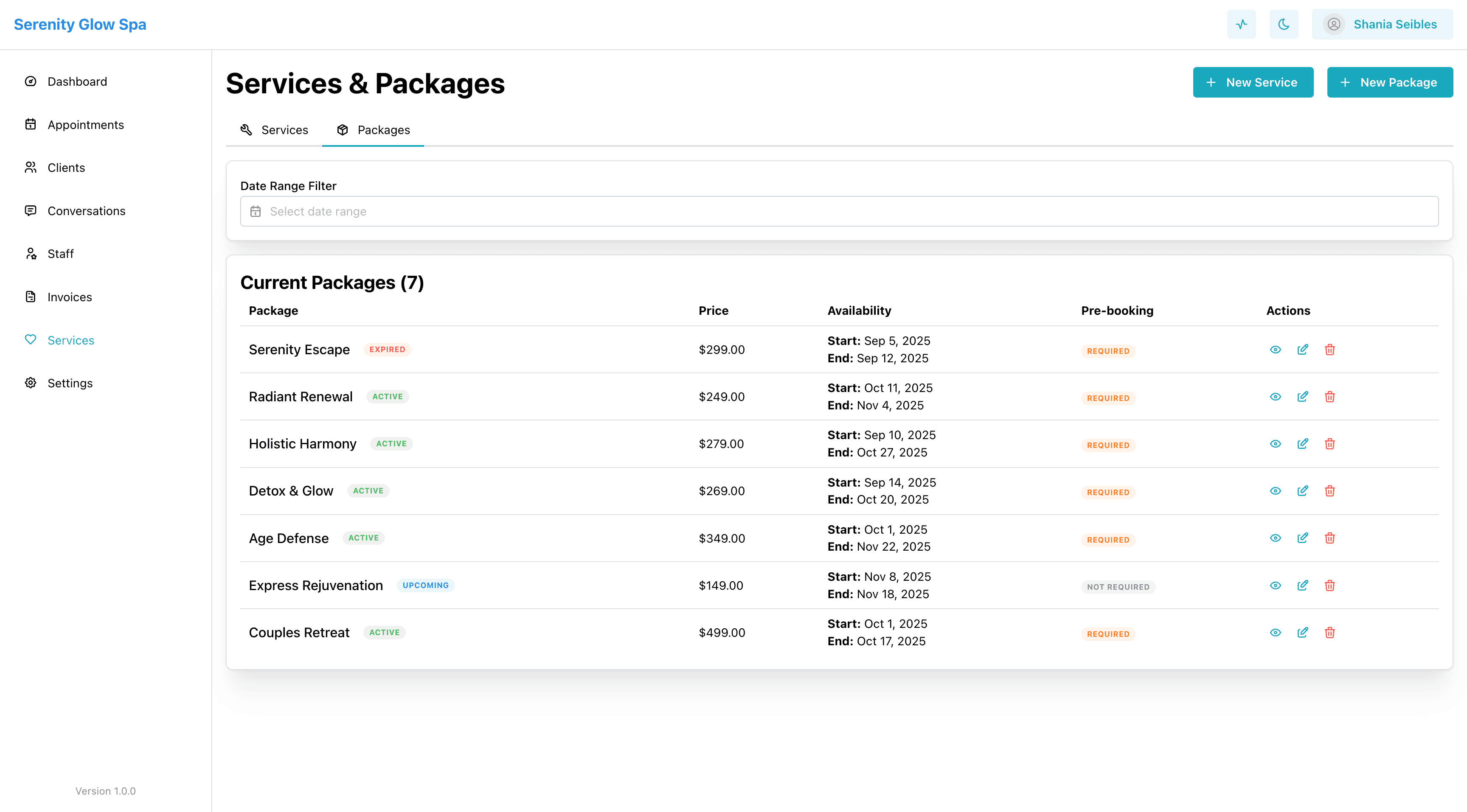View Serenity Escape with eye icon
Viewport: 1467px width, 812px height.
(1275, 350)
